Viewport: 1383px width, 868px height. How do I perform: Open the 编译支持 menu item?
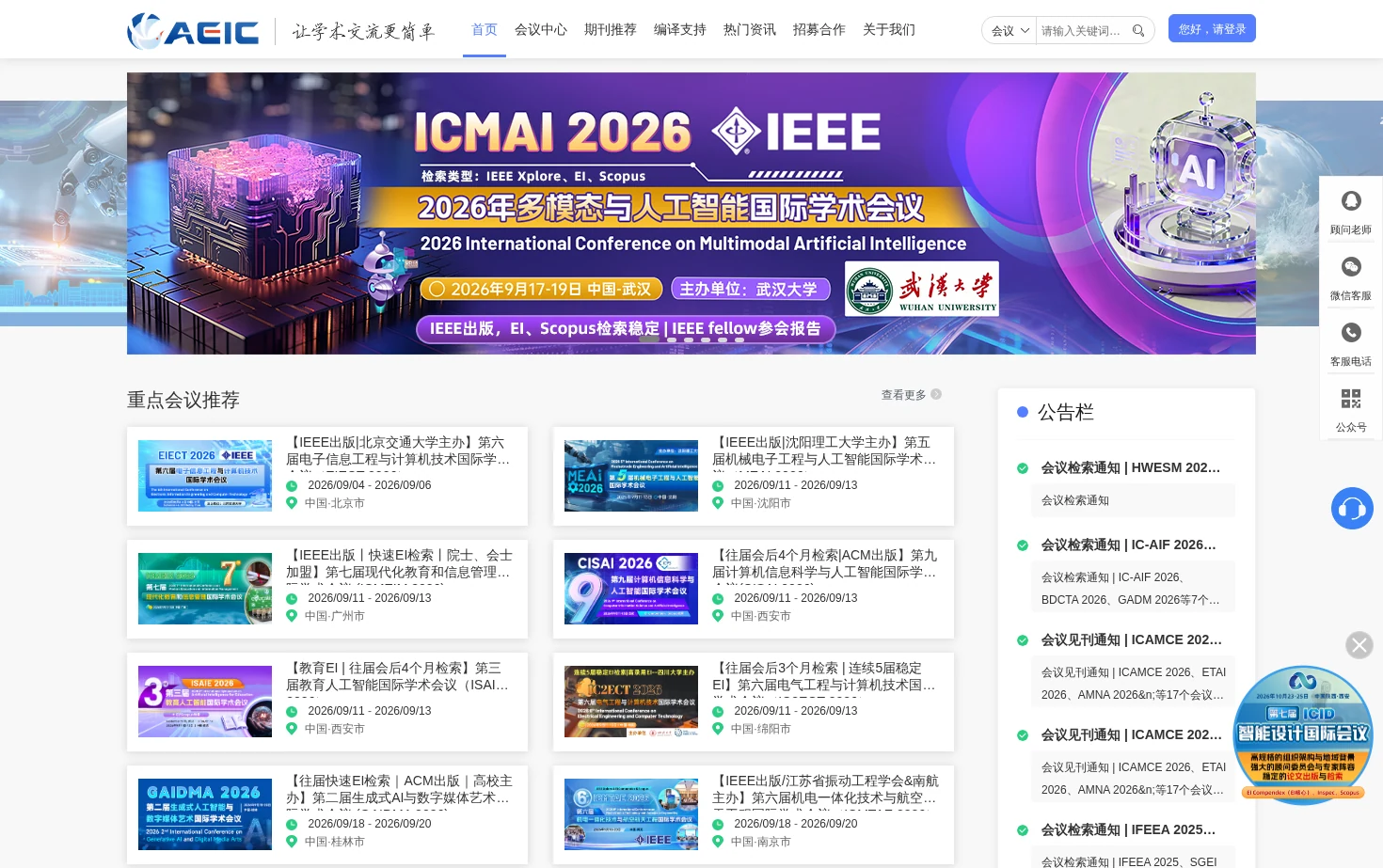point(680,30)
